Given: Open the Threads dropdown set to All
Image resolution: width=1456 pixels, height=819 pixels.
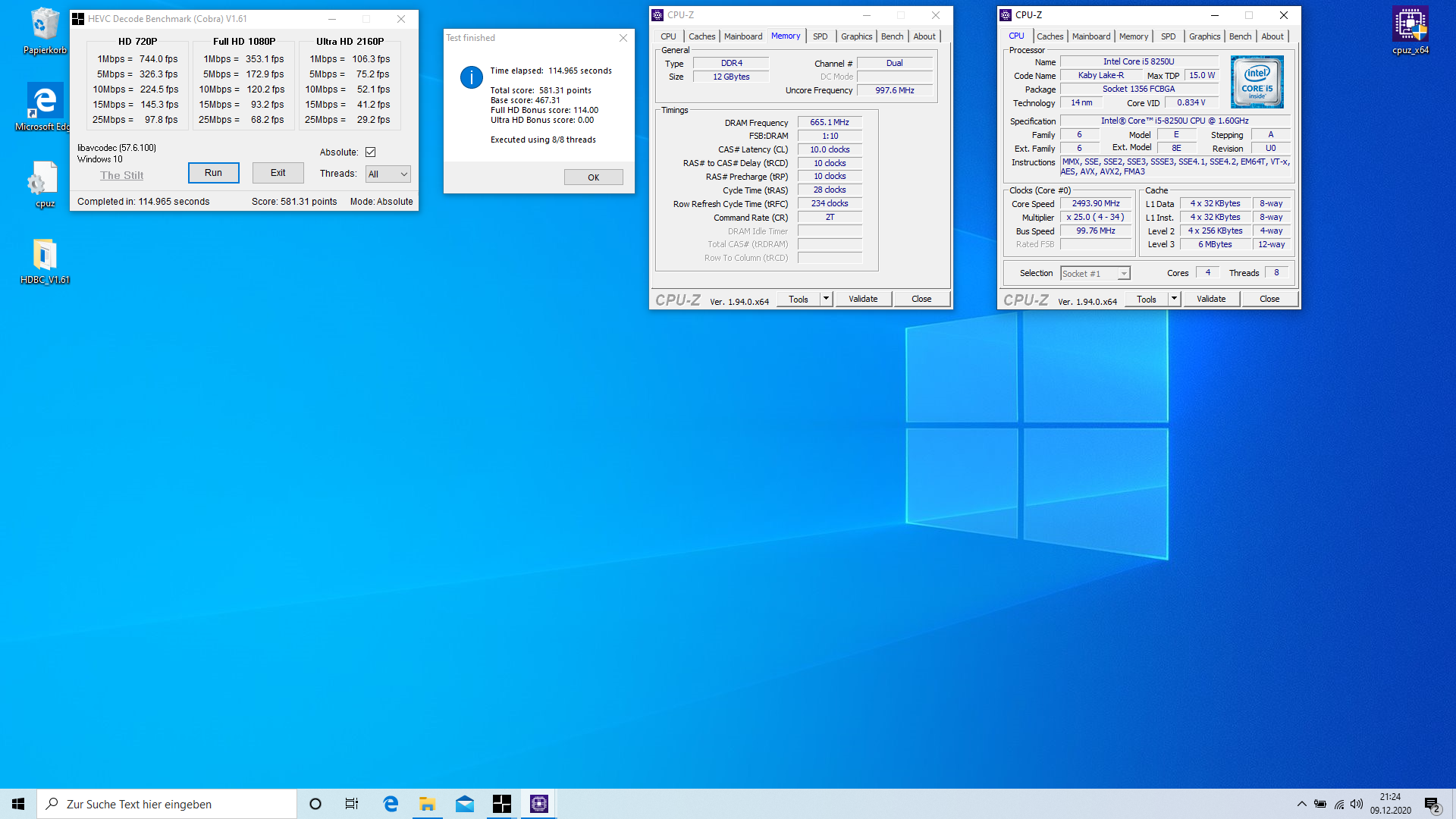Looking at the screenshot, I should [x=388, y=174].
